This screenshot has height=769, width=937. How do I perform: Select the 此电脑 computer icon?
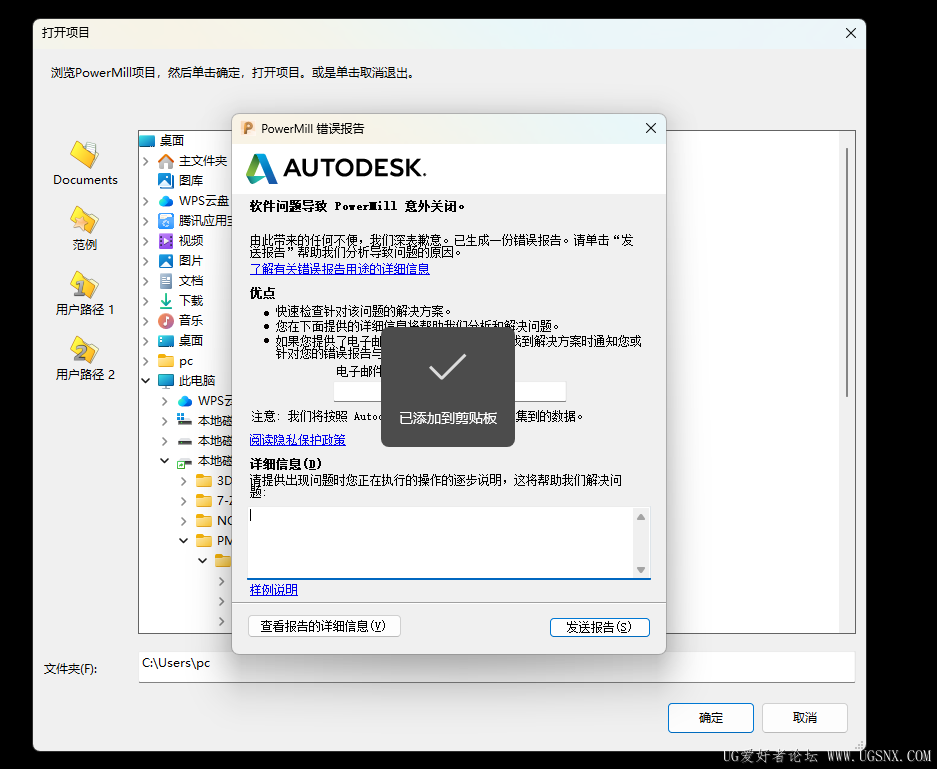[166, 381]
